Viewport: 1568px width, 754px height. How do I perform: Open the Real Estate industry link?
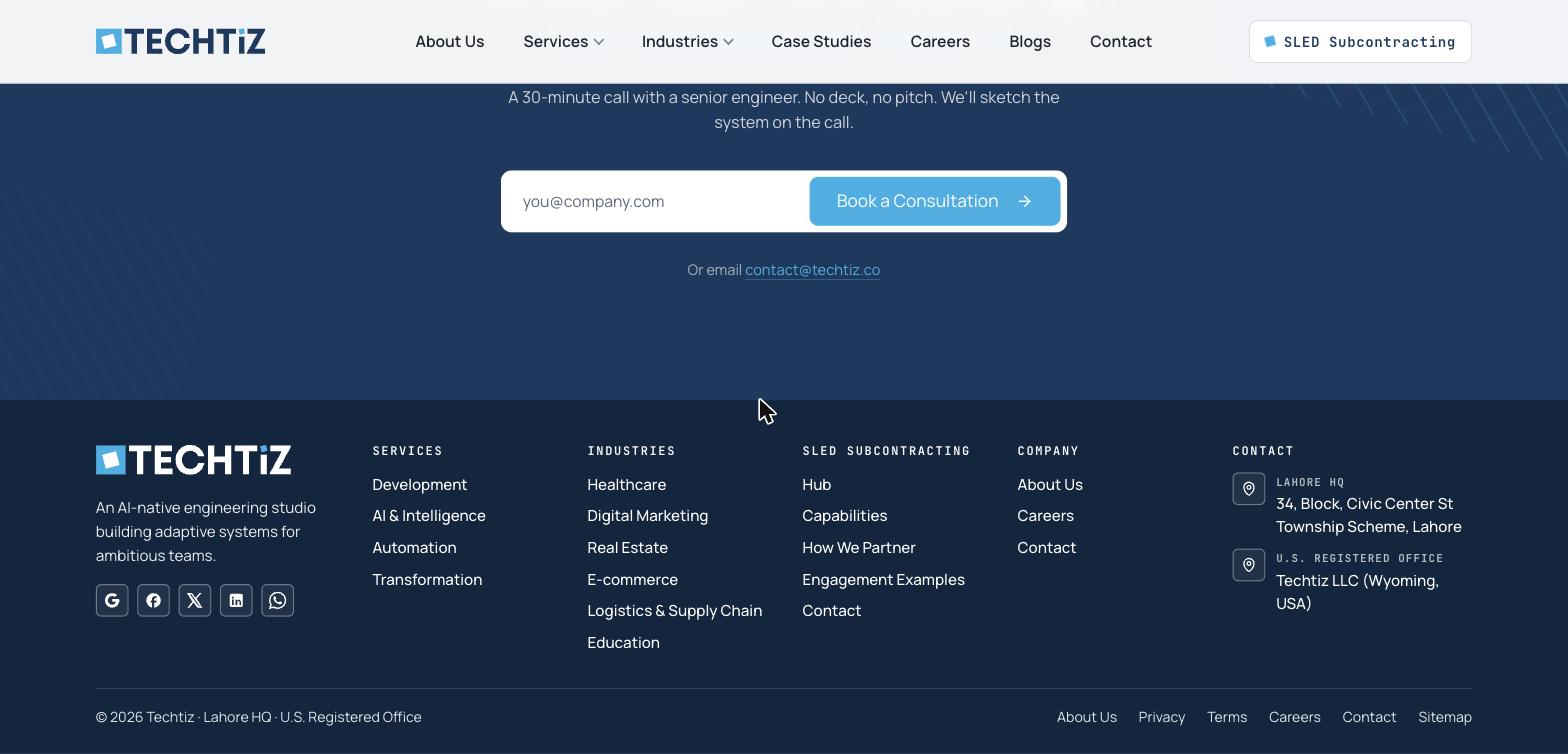(x=628, y=548)
